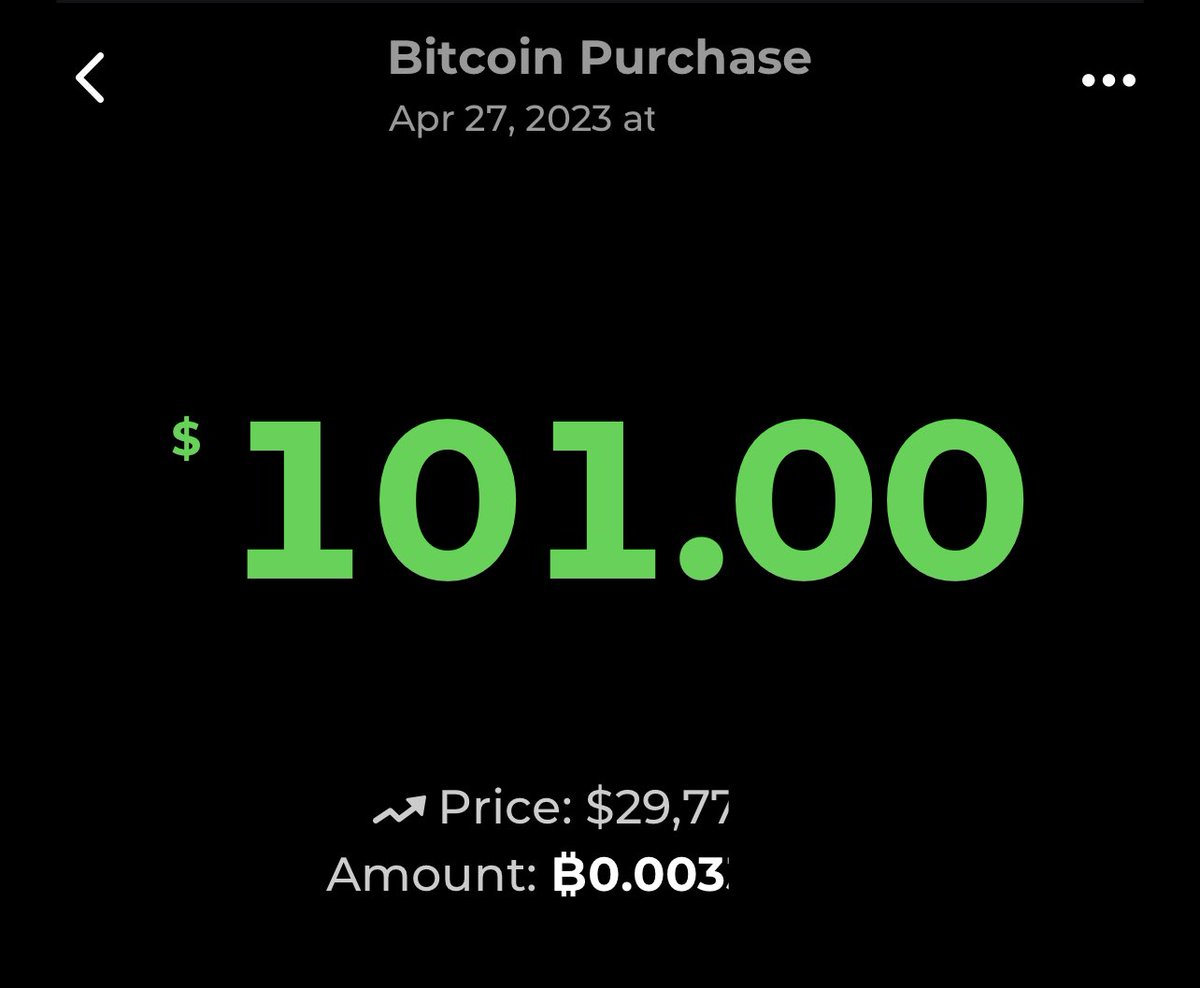Open the three-dot more options menu
The width and height of the screenshot is (1200, 988).
(1109, 81)
